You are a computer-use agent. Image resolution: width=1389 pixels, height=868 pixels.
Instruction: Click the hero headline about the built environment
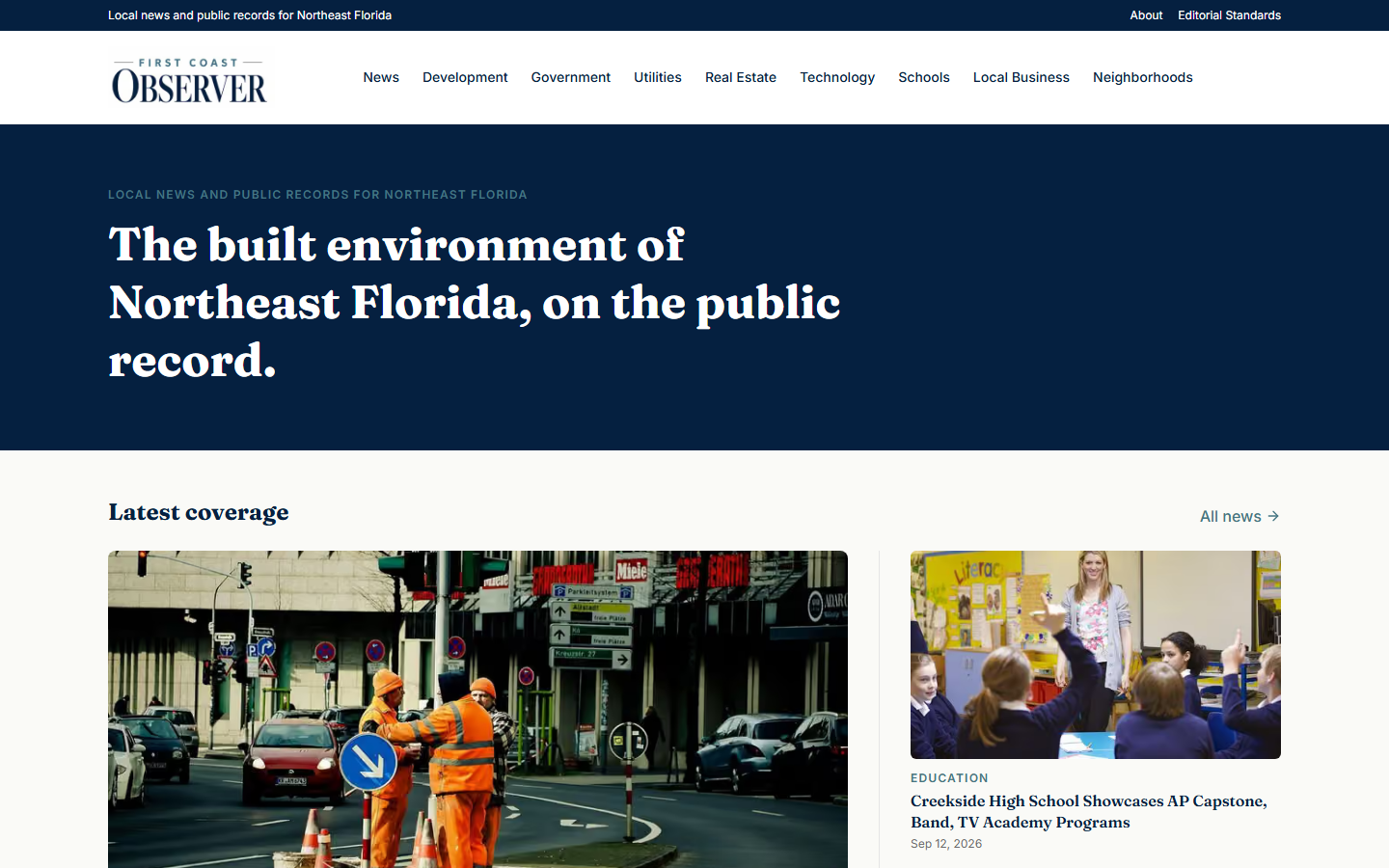click(475, 302)
